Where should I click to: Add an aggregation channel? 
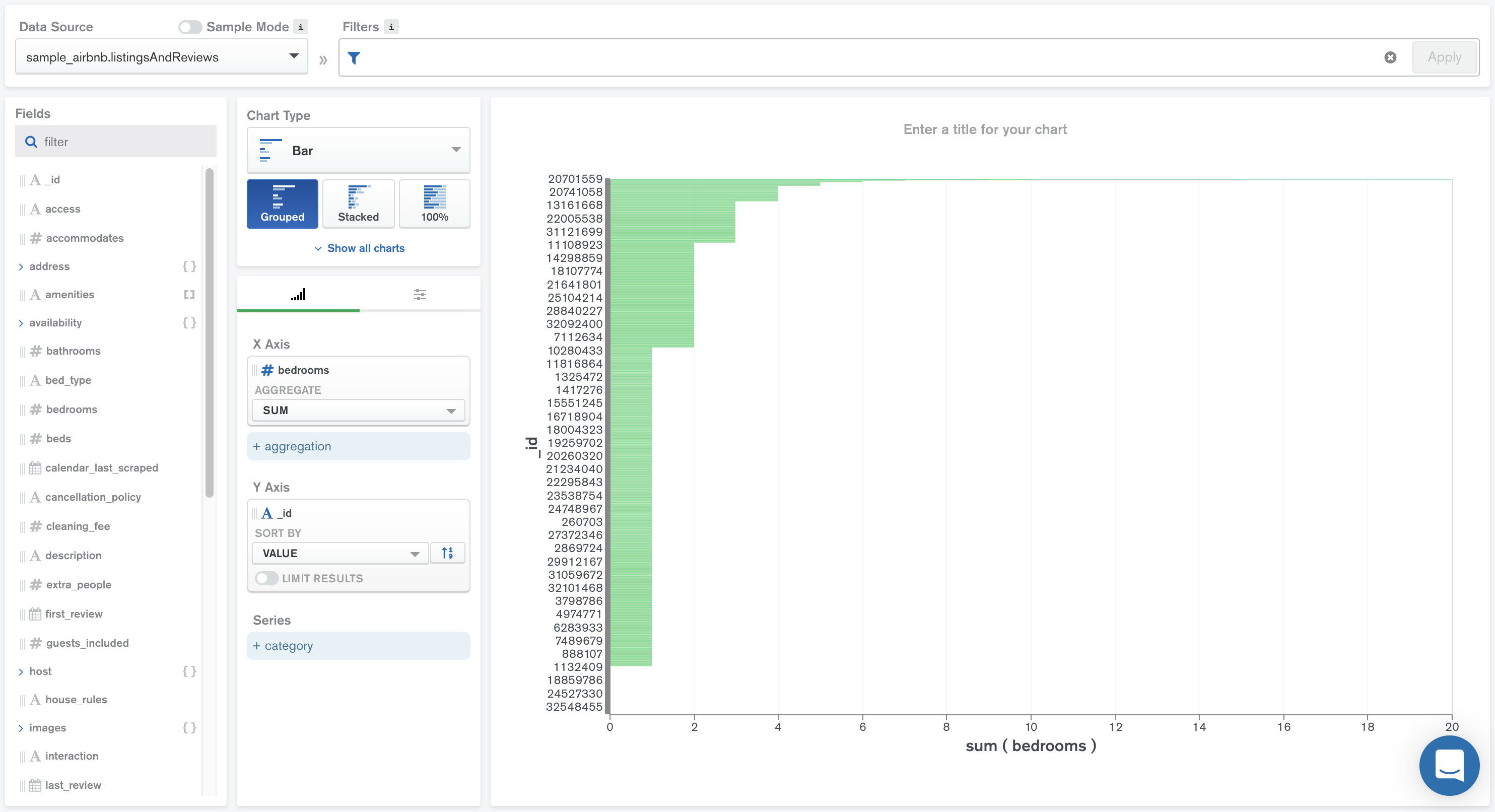pos(359,446)
